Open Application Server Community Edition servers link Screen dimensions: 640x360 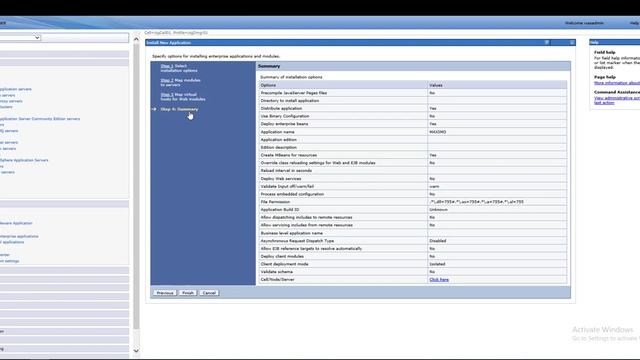pyautogui.click(x=40, y=119)
